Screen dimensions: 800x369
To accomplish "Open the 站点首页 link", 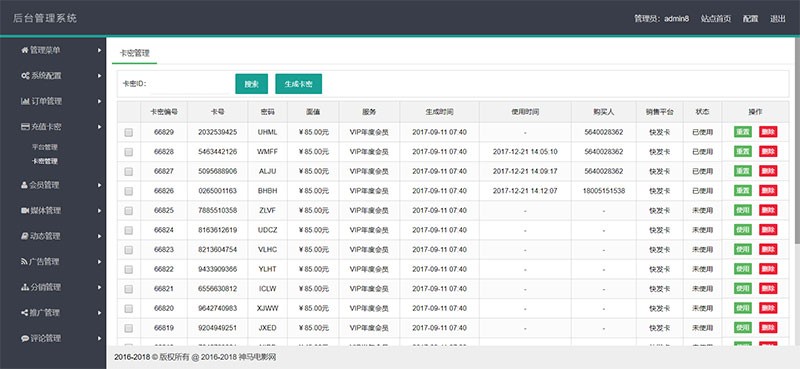I will pos(716,18).
